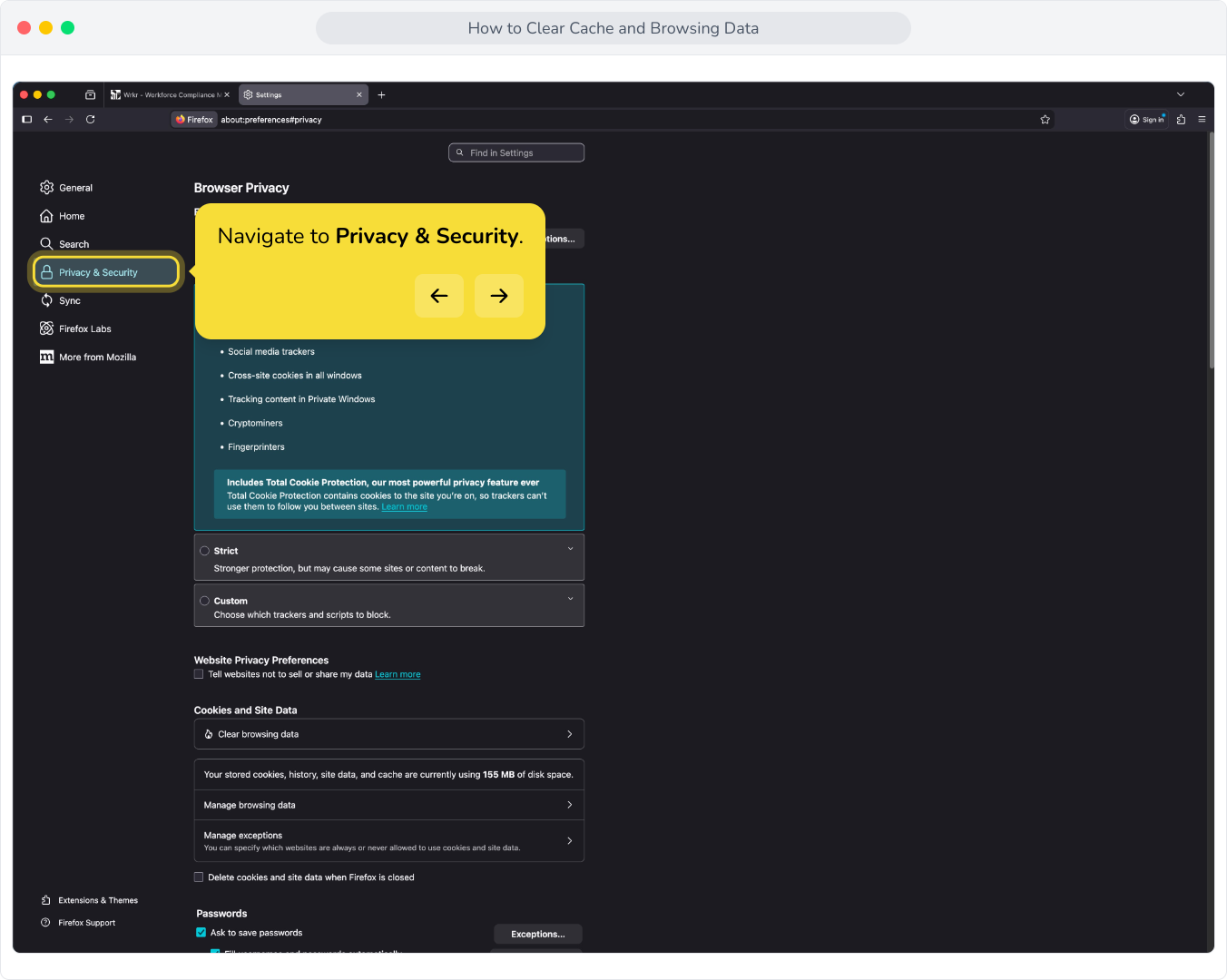The width and height of the screenshot is (1227, 980).
Task: Toggle the sidebar icon in toolbar
Action: tap(26, 119)
